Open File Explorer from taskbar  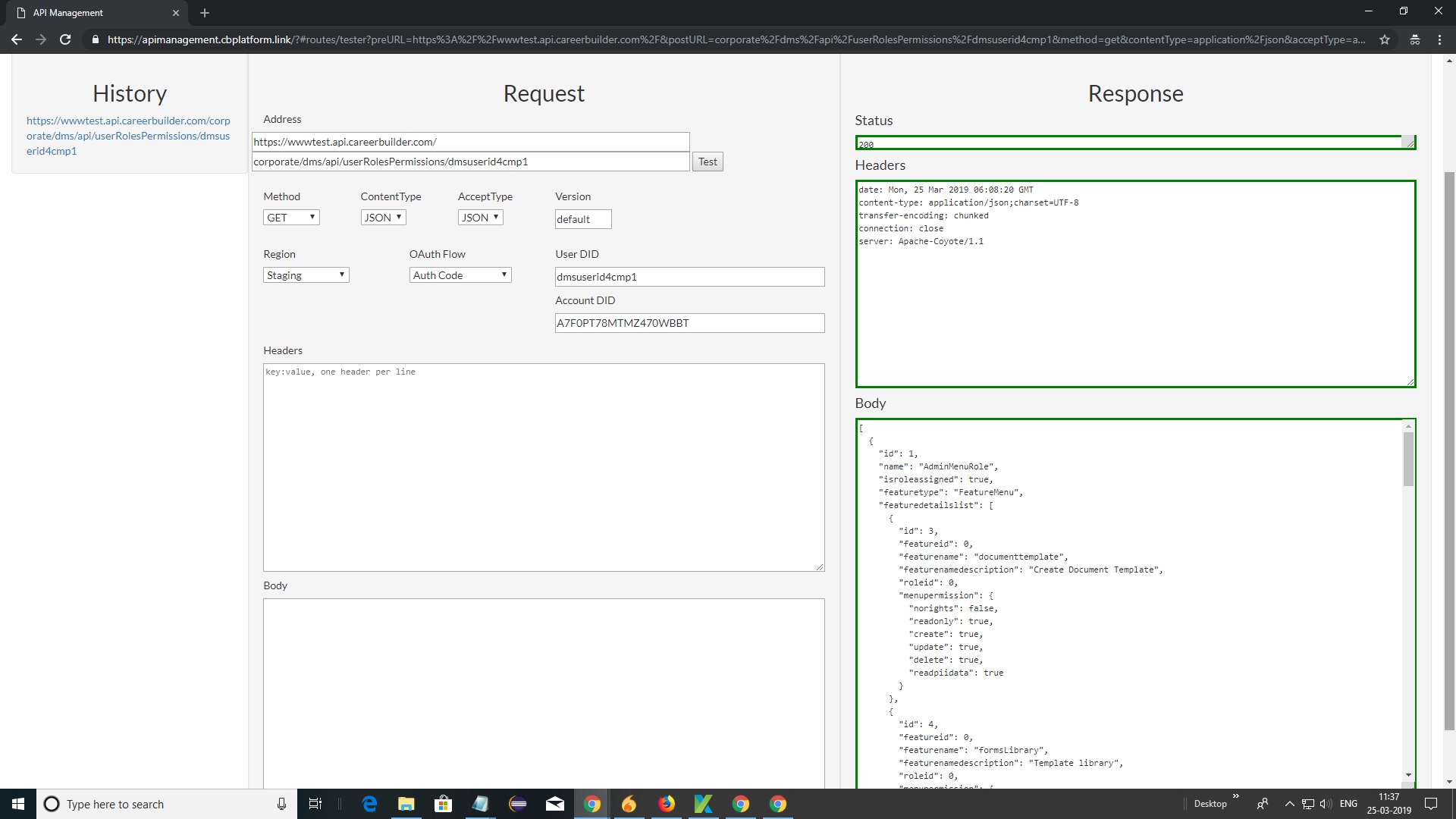point(406,804)
